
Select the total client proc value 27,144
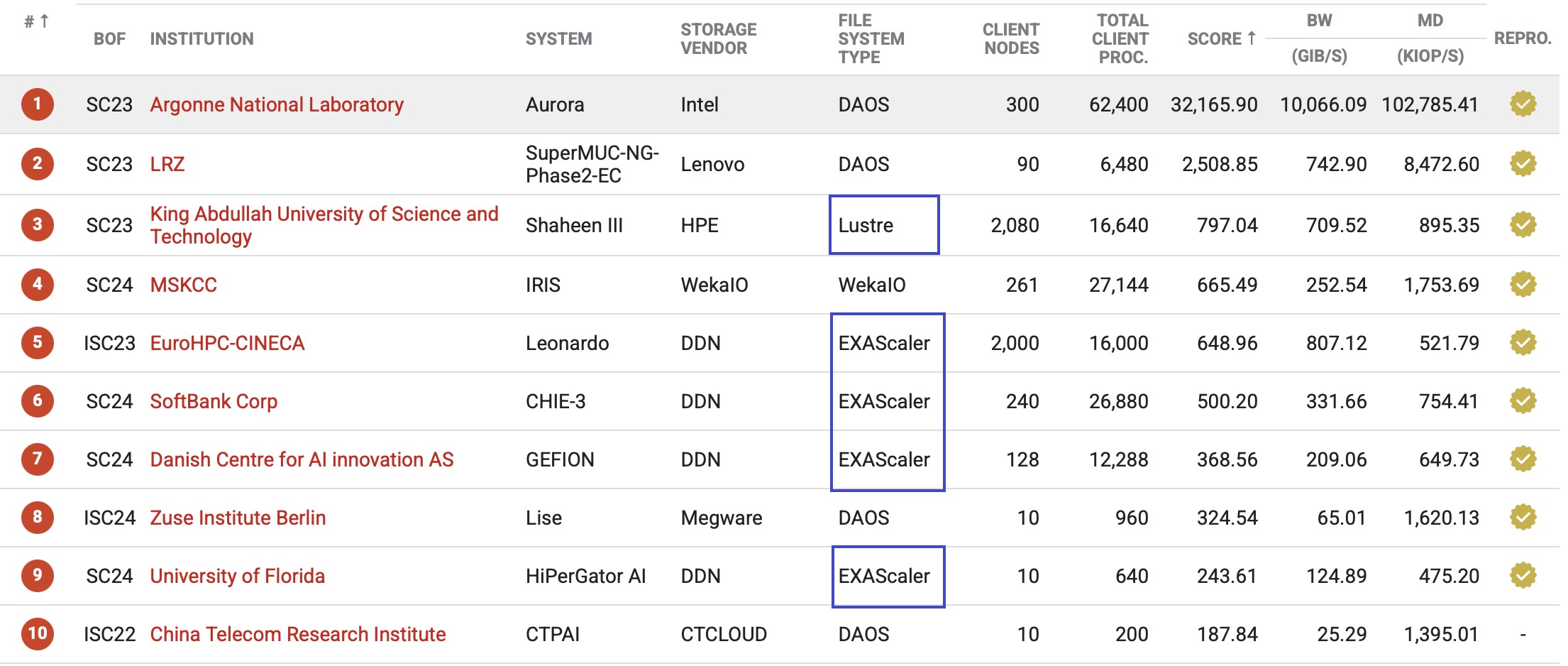tap(1118, 285)
